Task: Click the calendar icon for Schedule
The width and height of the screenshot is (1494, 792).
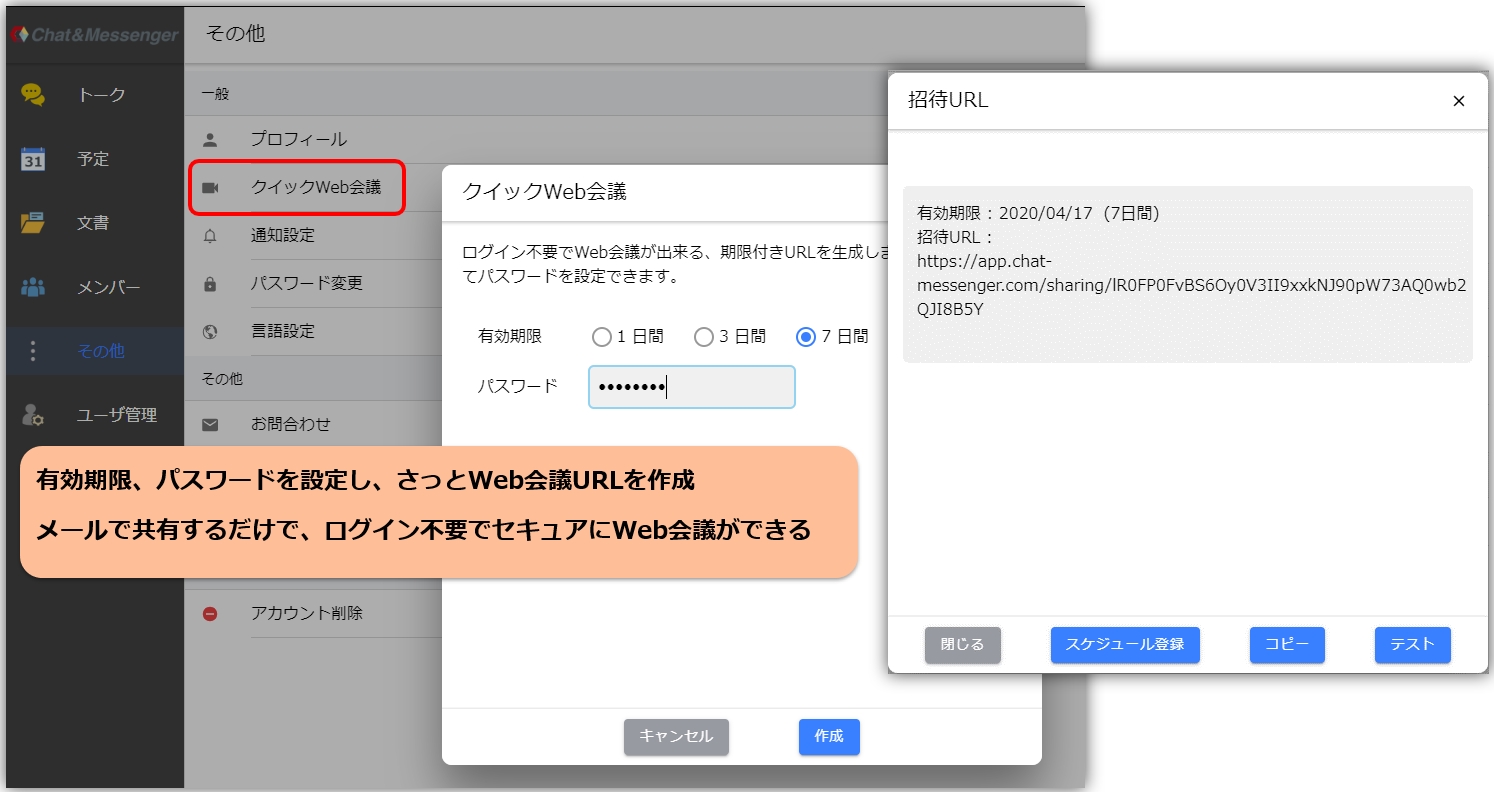Action: point(33,159)
